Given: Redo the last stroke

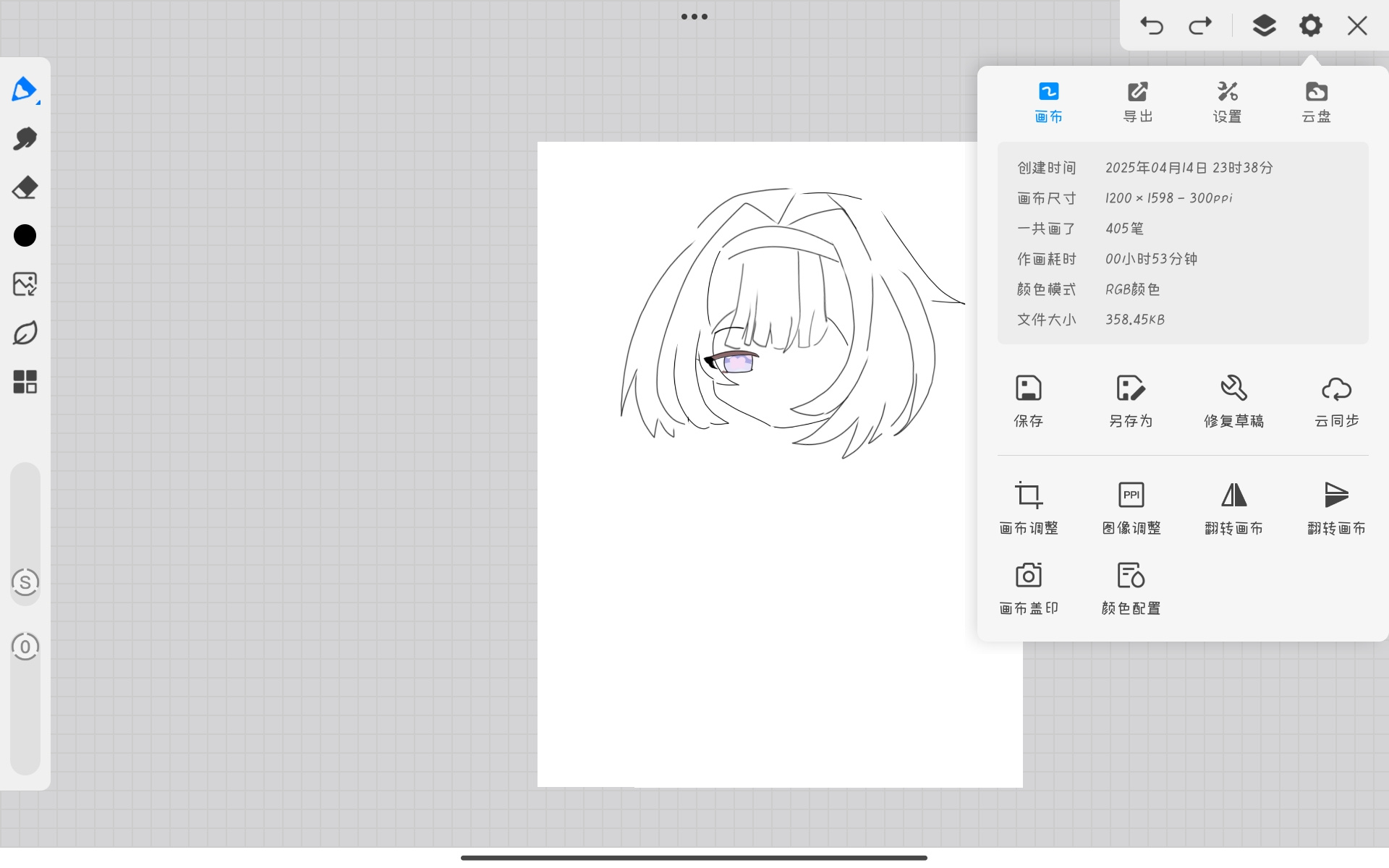Looking at the screenshot, I should pos(1200,26).
